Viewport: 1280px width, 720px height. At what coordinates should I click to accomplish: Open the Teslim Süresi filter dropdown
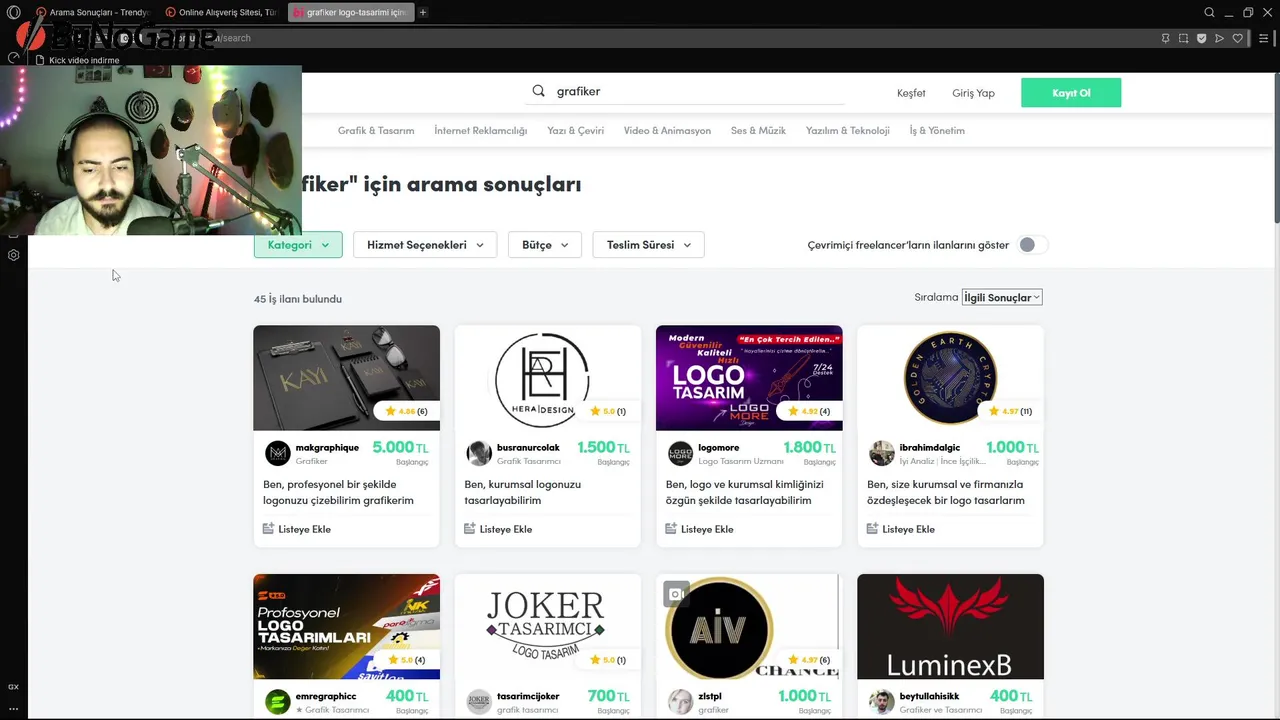click(649, 245)
